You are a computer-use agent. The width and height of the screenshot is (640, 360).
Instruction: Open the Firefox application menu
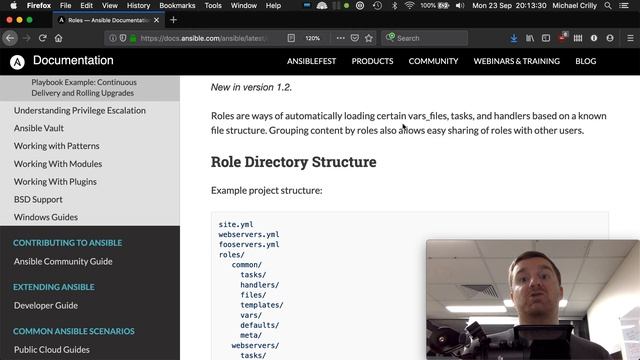pyautogui.click(x=39, y=6)
